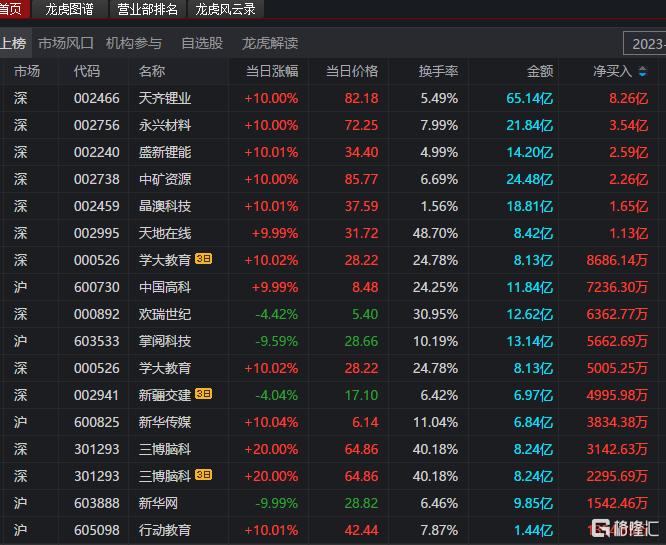
Task: Select the 上榜 sub-tab
Action: coord(14,43)
